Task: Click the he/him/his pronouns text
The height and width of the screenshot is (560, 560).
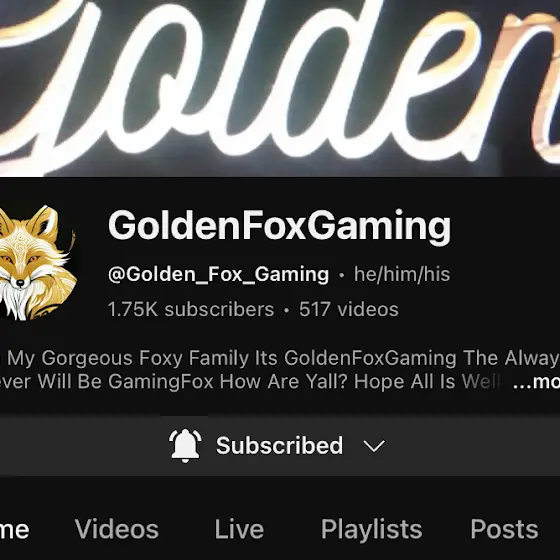Action: pyautogui.click(x=402, y=274)
